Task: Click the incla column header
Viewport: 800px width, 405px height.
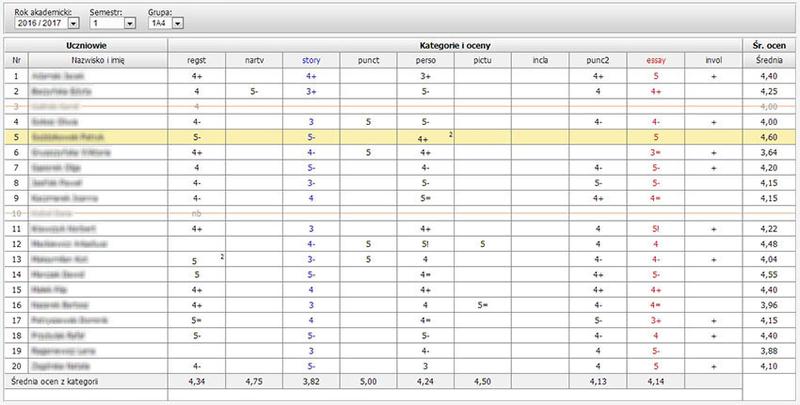Action: [540, 61]
